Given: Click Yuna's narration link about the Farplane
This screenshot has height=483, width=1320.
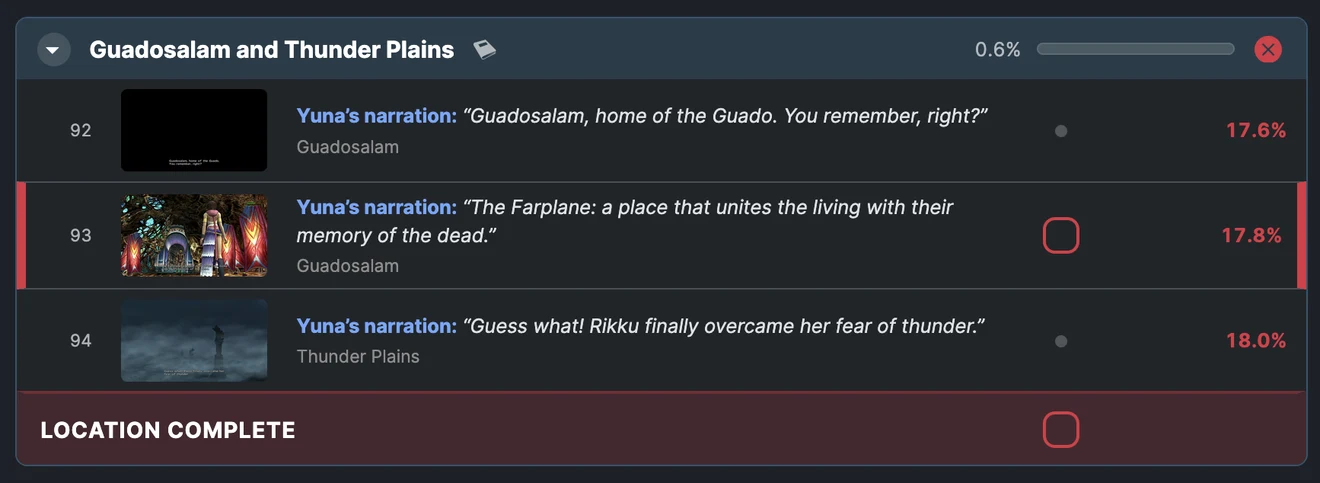Looking at the screenshot, I should coord(377,207).
